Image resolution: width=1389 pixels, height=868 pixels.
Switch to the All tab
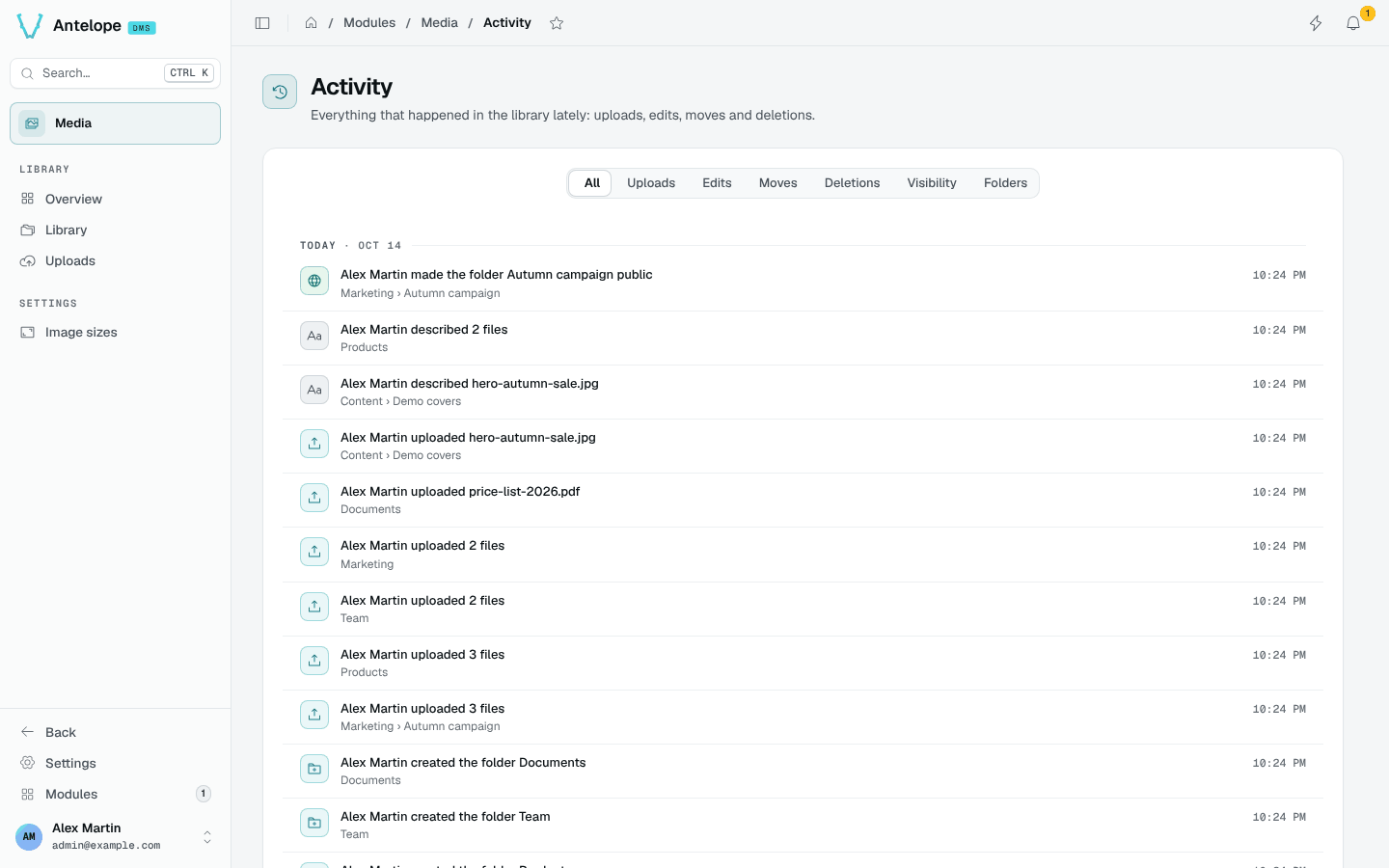[591, 183]
